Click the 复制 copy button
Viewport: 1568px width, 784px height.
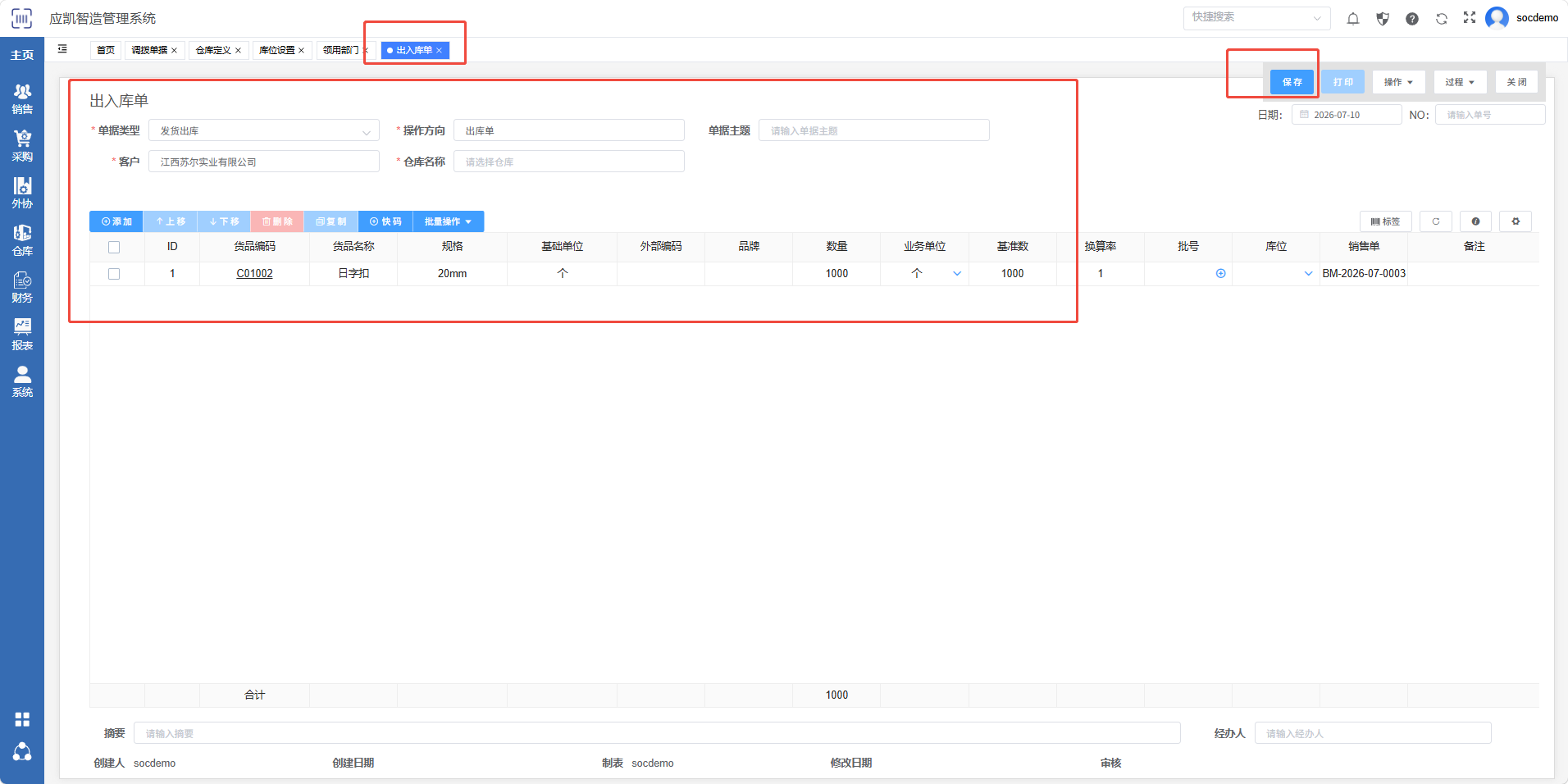click(331, 221)
